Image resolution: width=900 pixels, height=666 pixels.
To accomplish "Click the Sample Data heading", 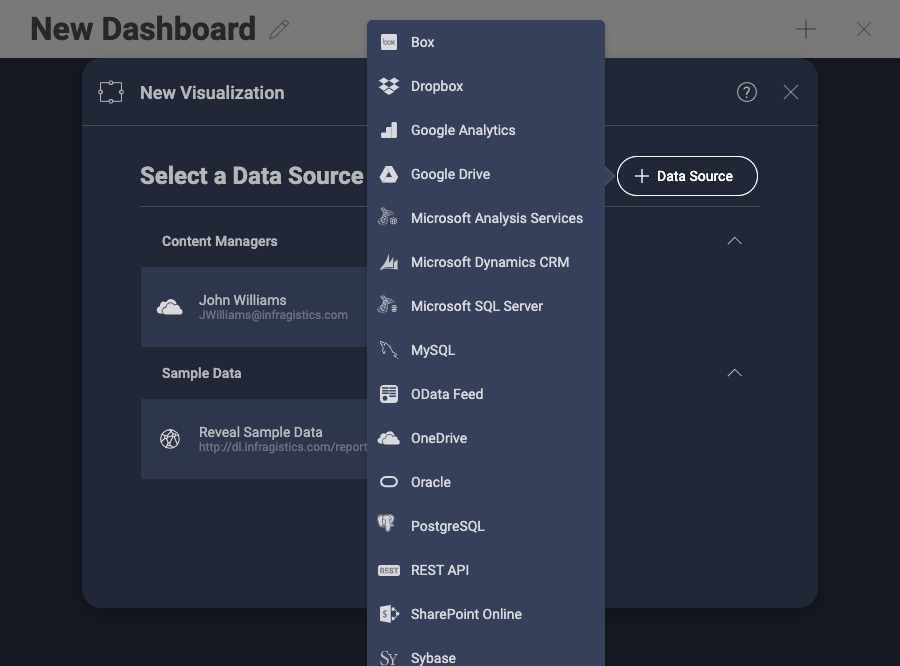I will point(201,373).
